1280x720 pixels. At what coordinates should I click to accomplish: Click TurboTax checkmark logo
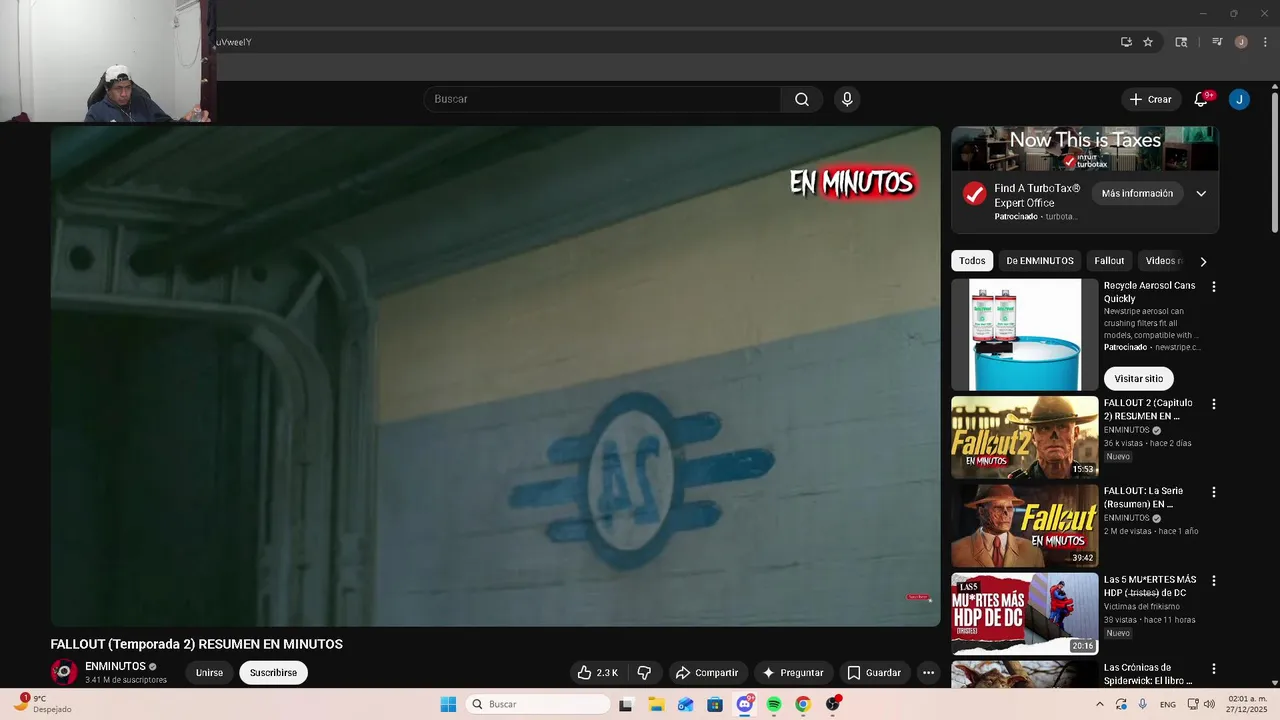click(974, 194)
